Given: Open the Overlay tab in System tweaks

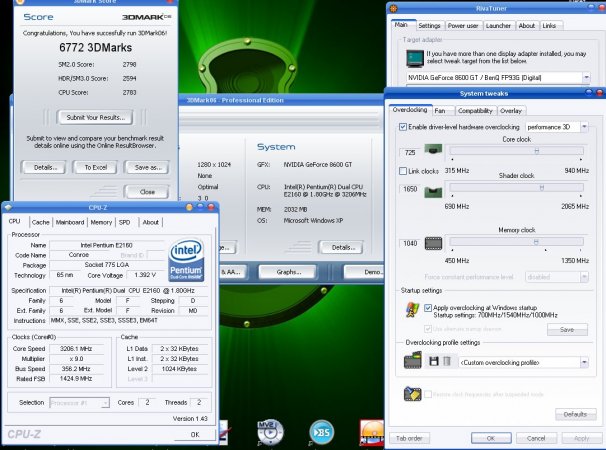Looking at the screenshot, I should 511,111.
